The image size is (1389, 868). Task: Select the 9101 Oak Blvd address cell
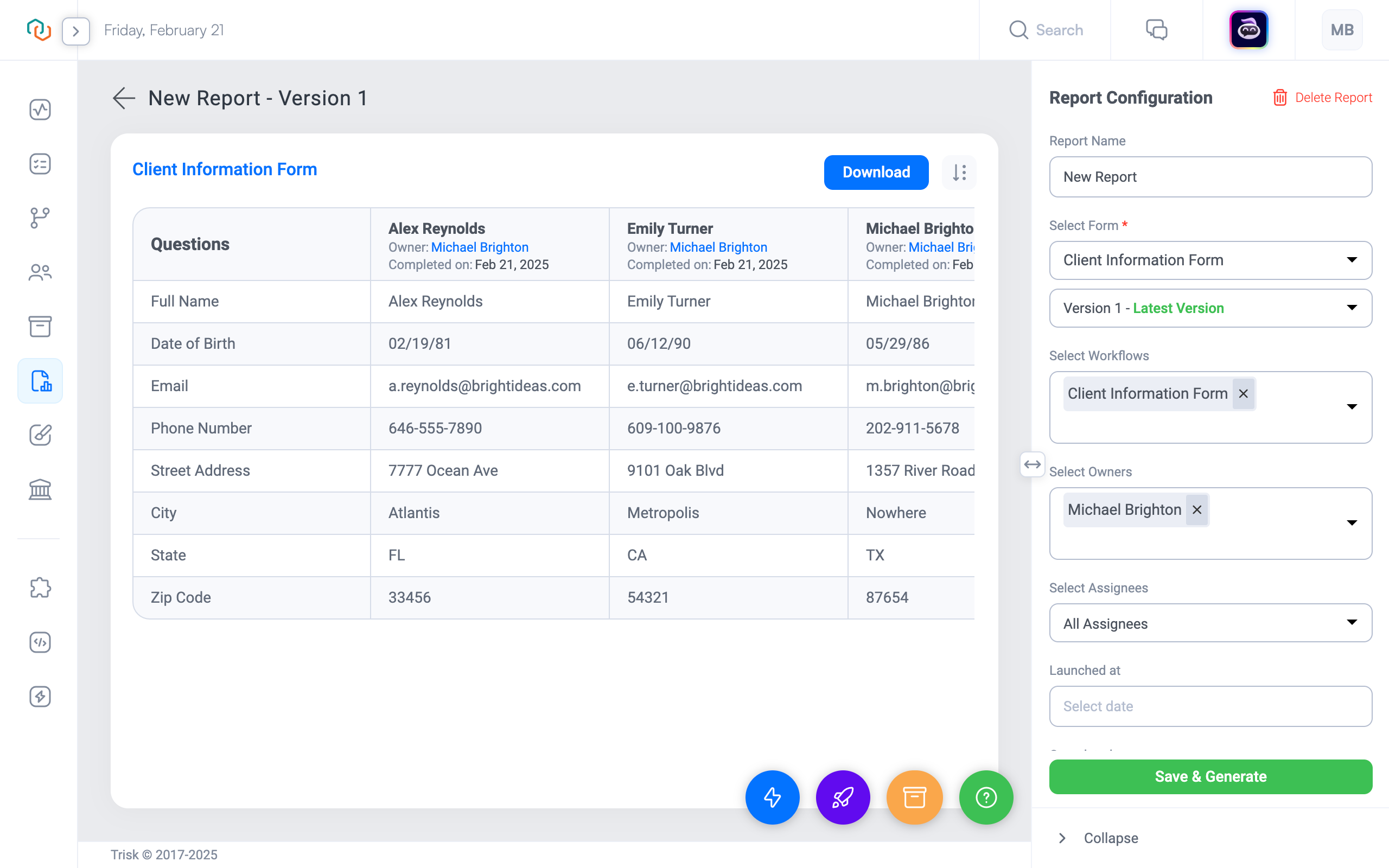click(728, 471)
